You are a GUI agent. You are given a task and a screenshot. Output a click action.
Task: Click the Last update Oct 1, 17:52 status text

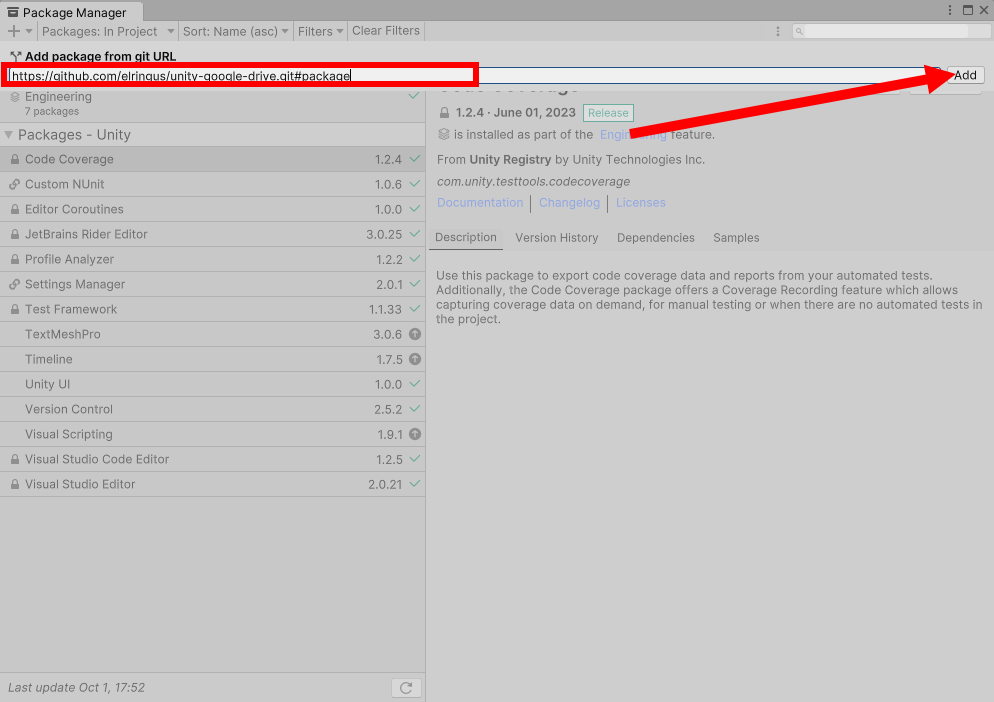76,688
